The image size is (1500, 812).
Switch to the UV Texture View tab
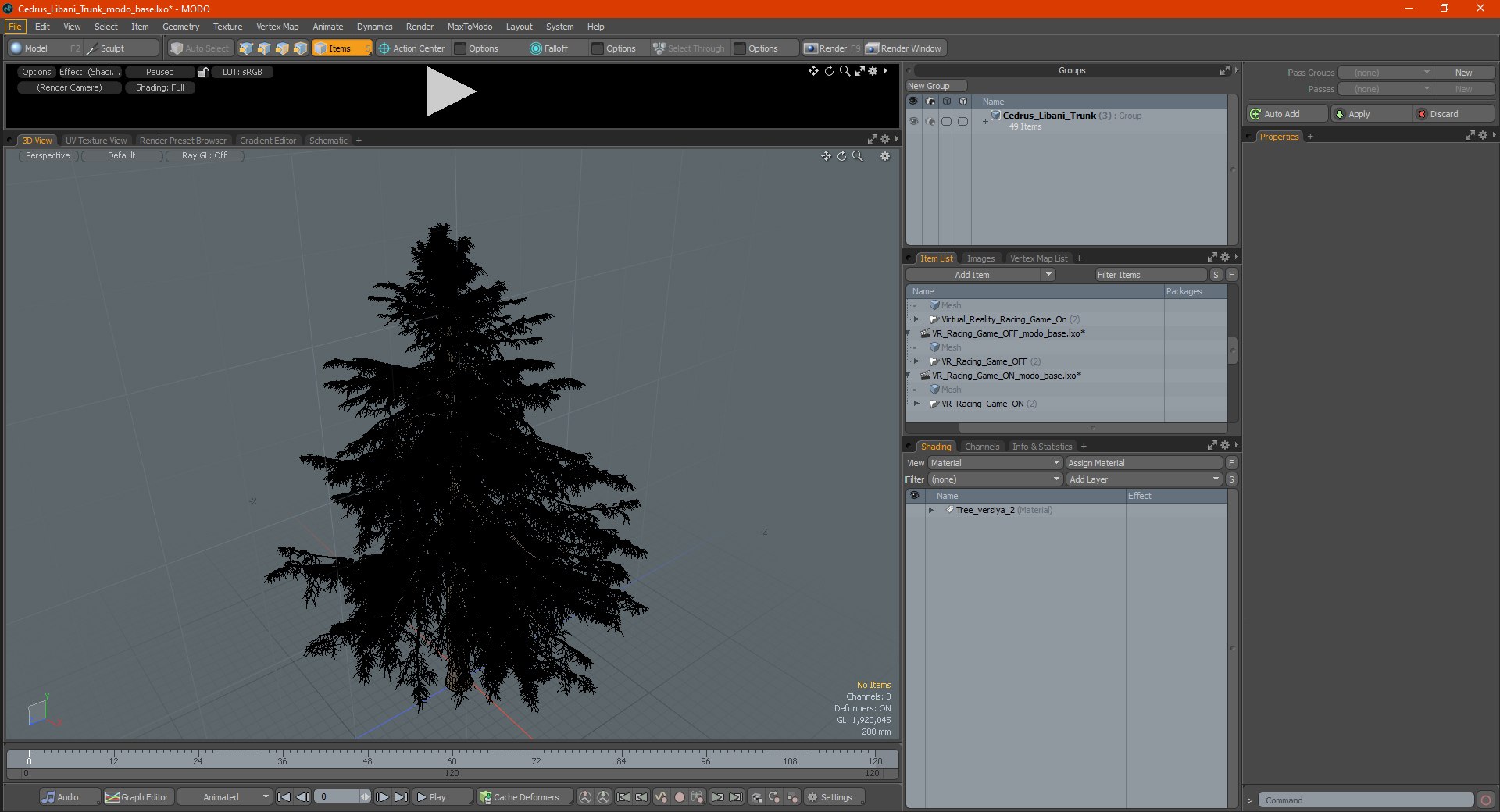tap(96, 141)
